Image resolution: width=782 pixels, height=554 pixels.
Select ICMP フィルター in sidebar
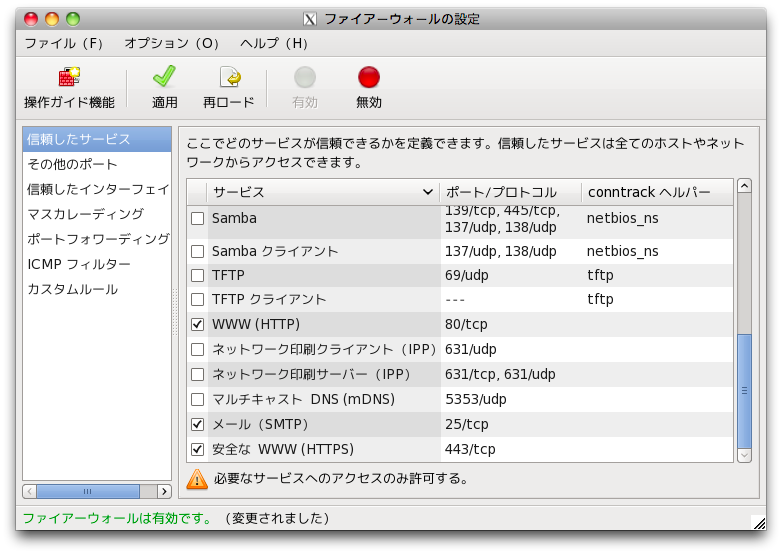coord(79,264)
